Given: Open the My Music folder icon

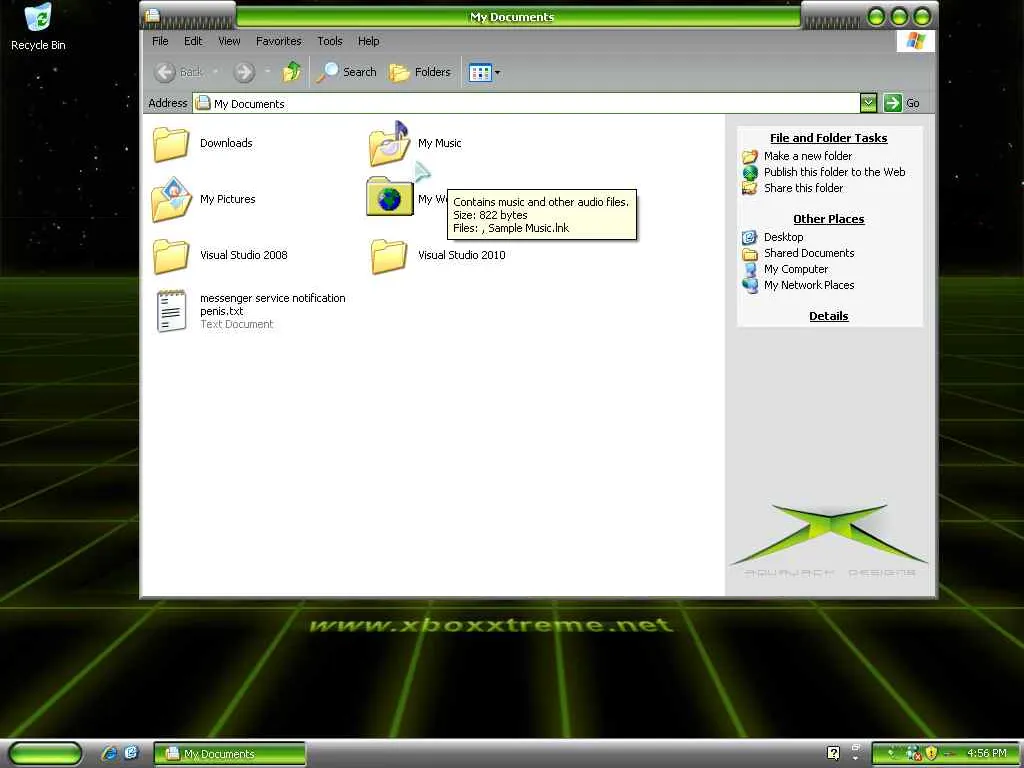Looking at the screenshot, I should pyautogui.click(x=389, y=144).
